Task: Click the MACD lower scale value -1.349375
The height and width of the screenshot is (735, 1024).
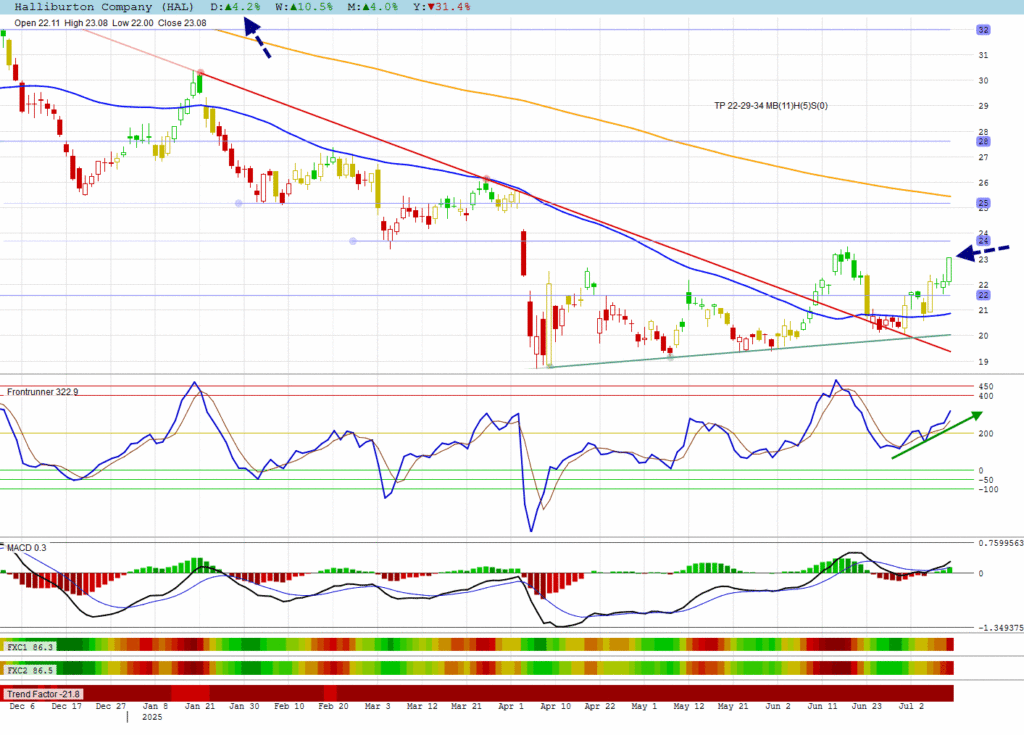Action: click(1000, 628)
